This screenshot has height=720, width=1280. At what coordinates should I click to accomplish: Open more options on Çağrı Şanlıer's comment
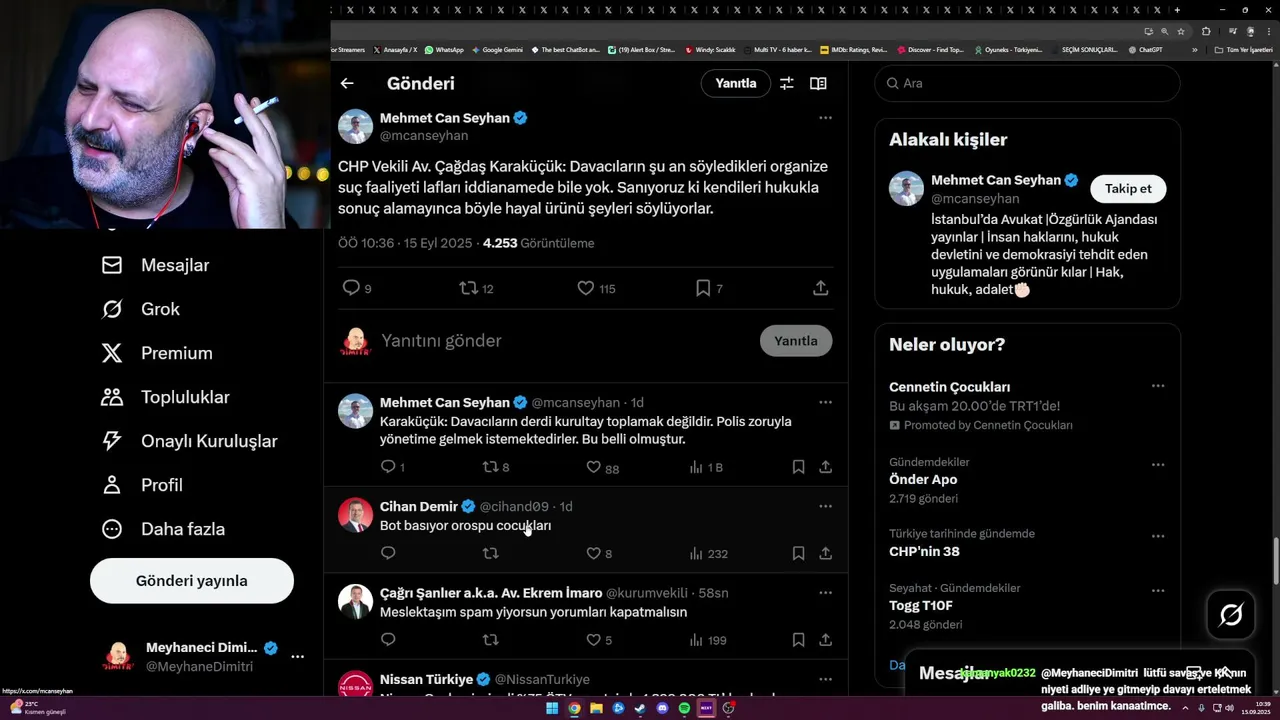(x=825, y=592)
